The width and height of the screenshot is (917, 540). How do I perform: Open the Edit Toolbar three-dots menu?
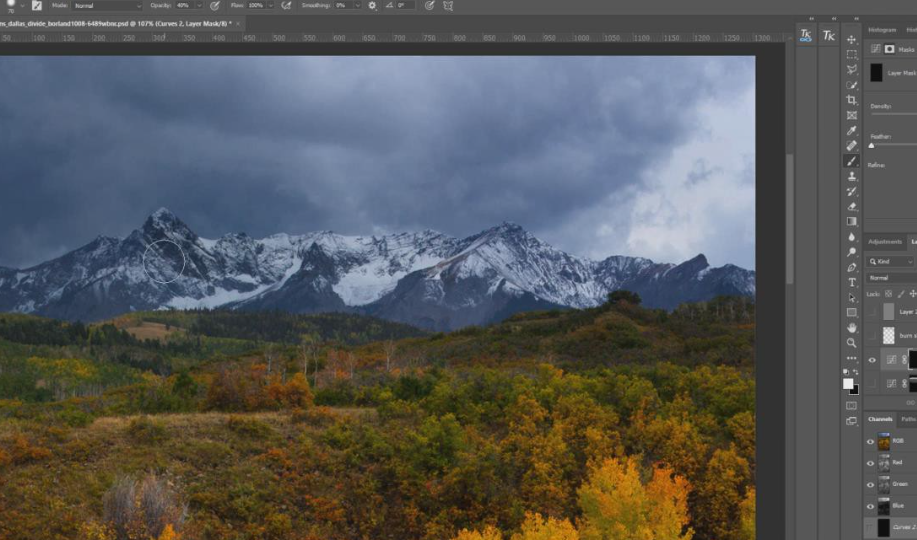tap(852, 358)
